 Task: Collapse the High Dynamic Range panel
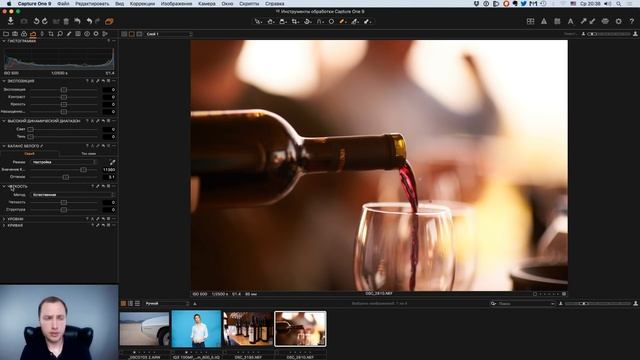(x=4, y=121)
